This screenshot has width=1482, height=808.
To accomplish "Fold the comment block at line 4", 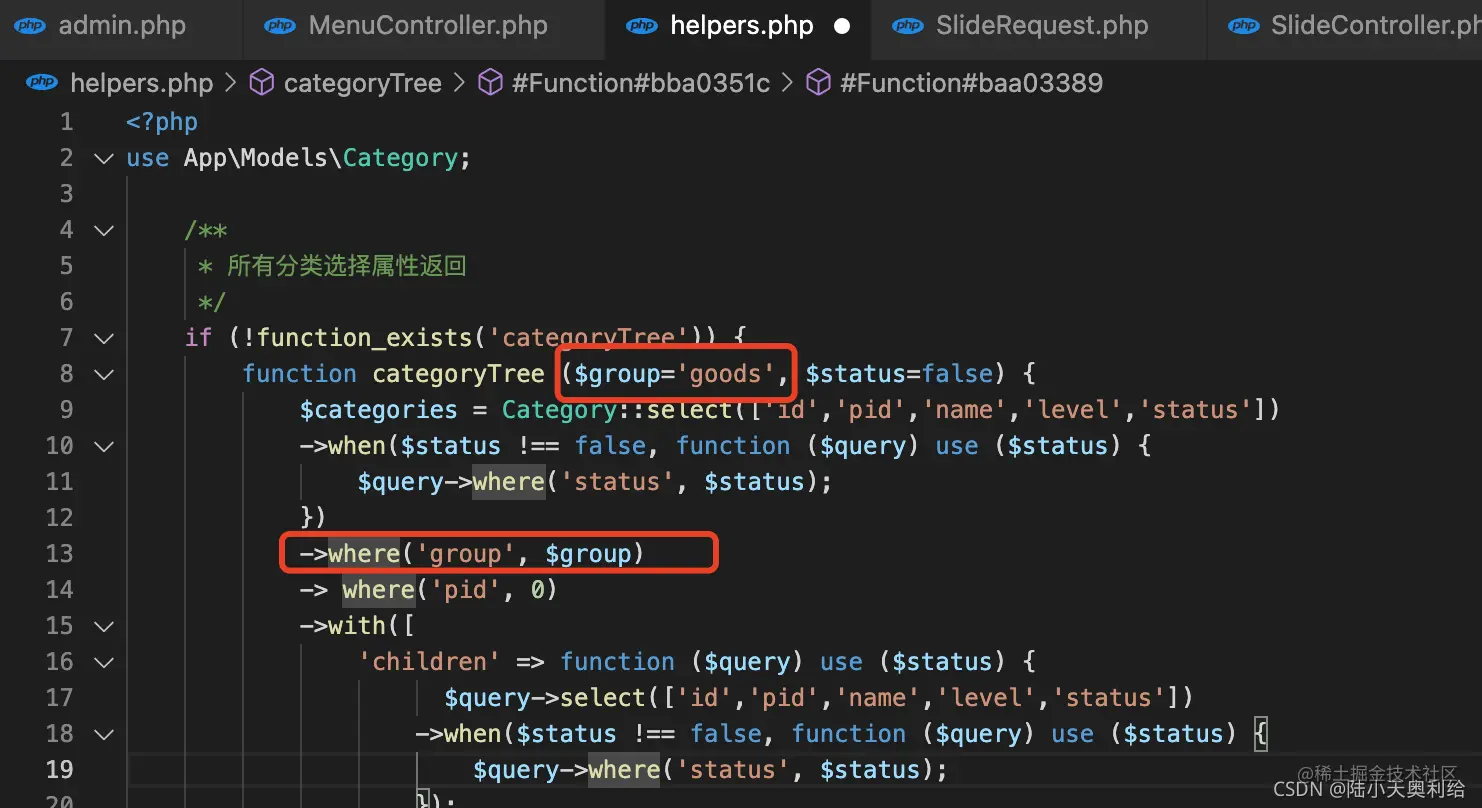I will (x=104, y=230).
